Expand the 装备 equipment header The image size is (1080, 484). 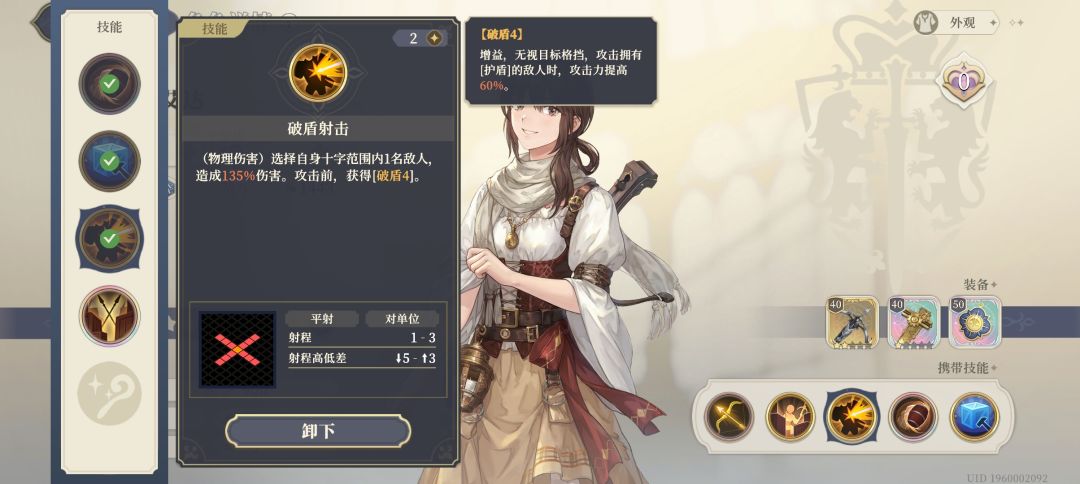click(980, 284)
